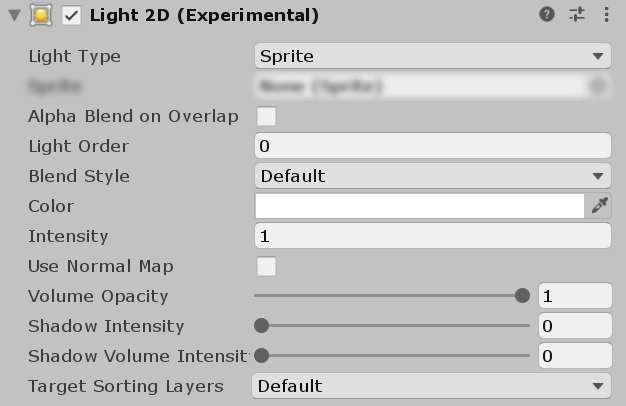The height and width of the screenshot is (406, 626).
Task: Open the Target Sorting Layers dropdown
Action: (432, 386)
